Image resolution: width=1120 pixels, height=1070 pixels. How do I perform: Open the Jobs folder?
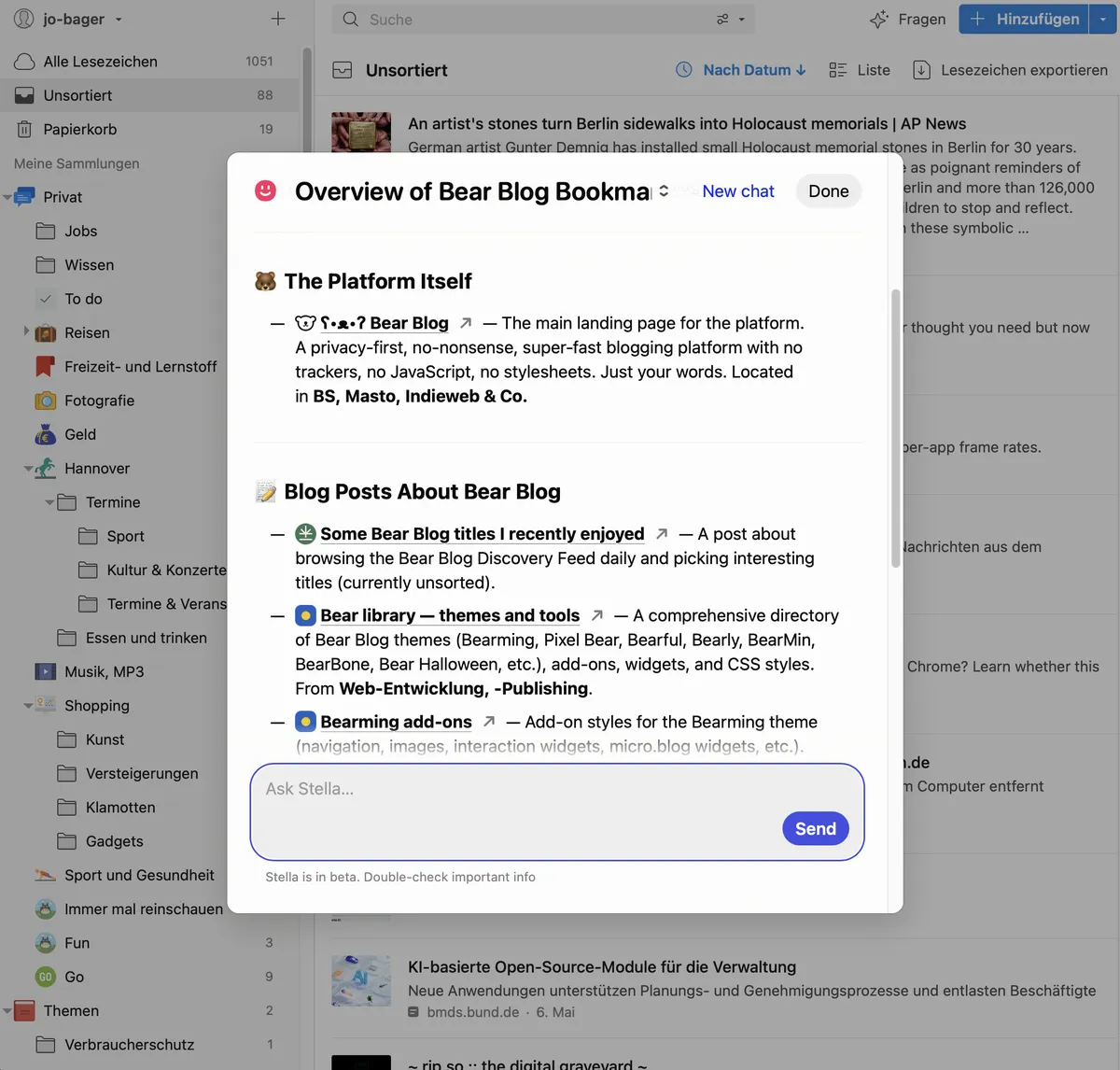coord(81,232)
